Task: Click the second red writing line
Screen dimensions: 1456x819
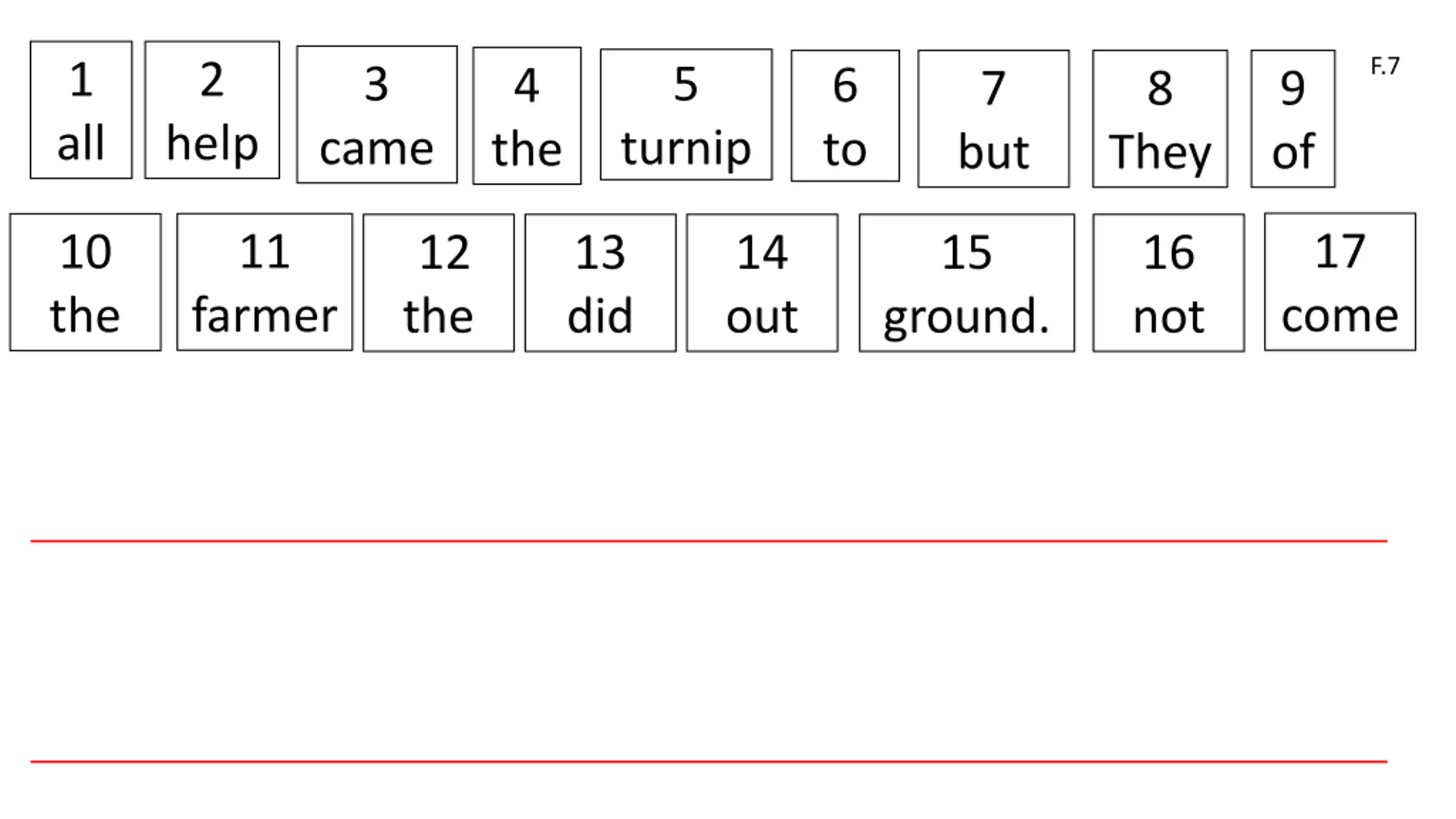Action: 709,761
